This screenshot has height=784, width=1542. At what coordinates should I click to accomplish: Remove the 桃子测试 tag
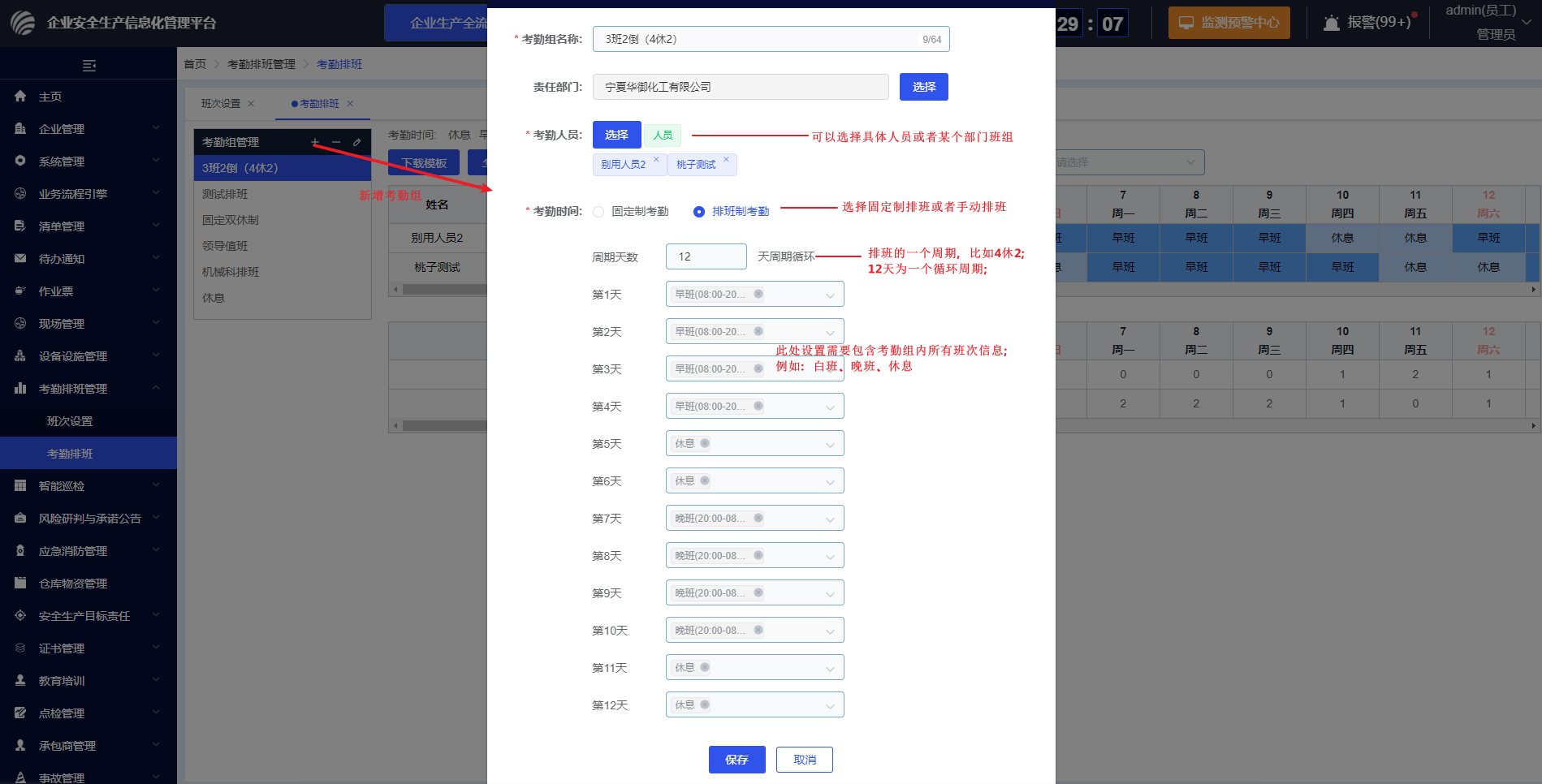tap(726, 160)
